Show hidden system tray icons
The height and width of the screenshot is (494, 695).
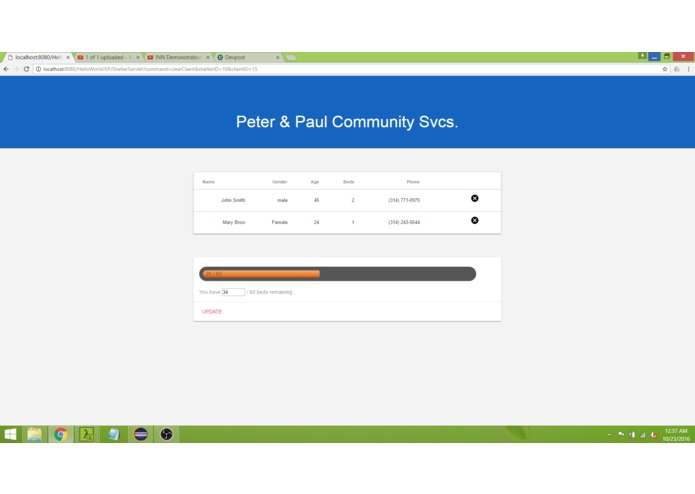(609, 435)
